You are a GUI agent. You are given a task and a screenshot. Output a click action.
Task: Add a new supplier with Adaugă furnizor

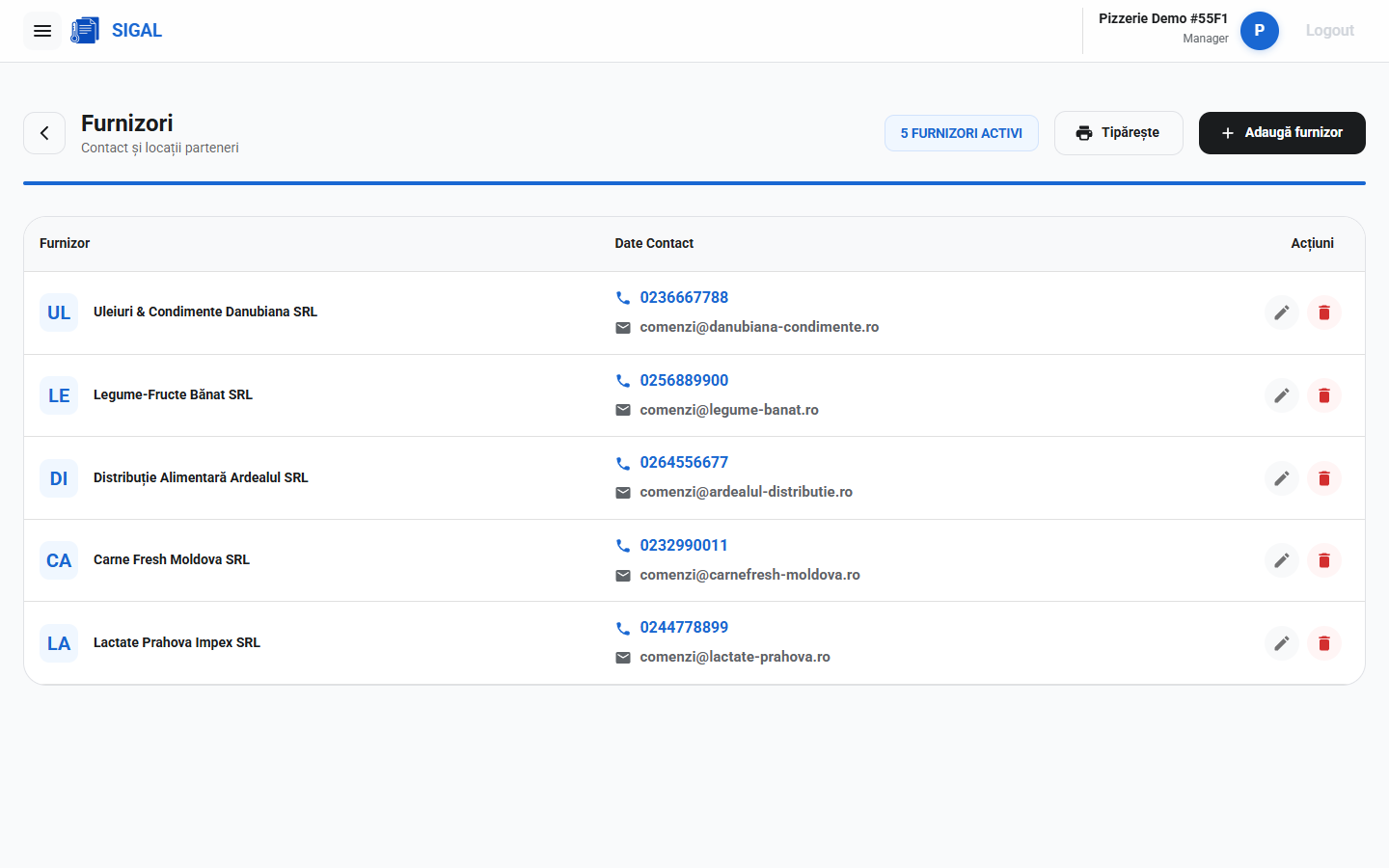tap(1282, 133)
